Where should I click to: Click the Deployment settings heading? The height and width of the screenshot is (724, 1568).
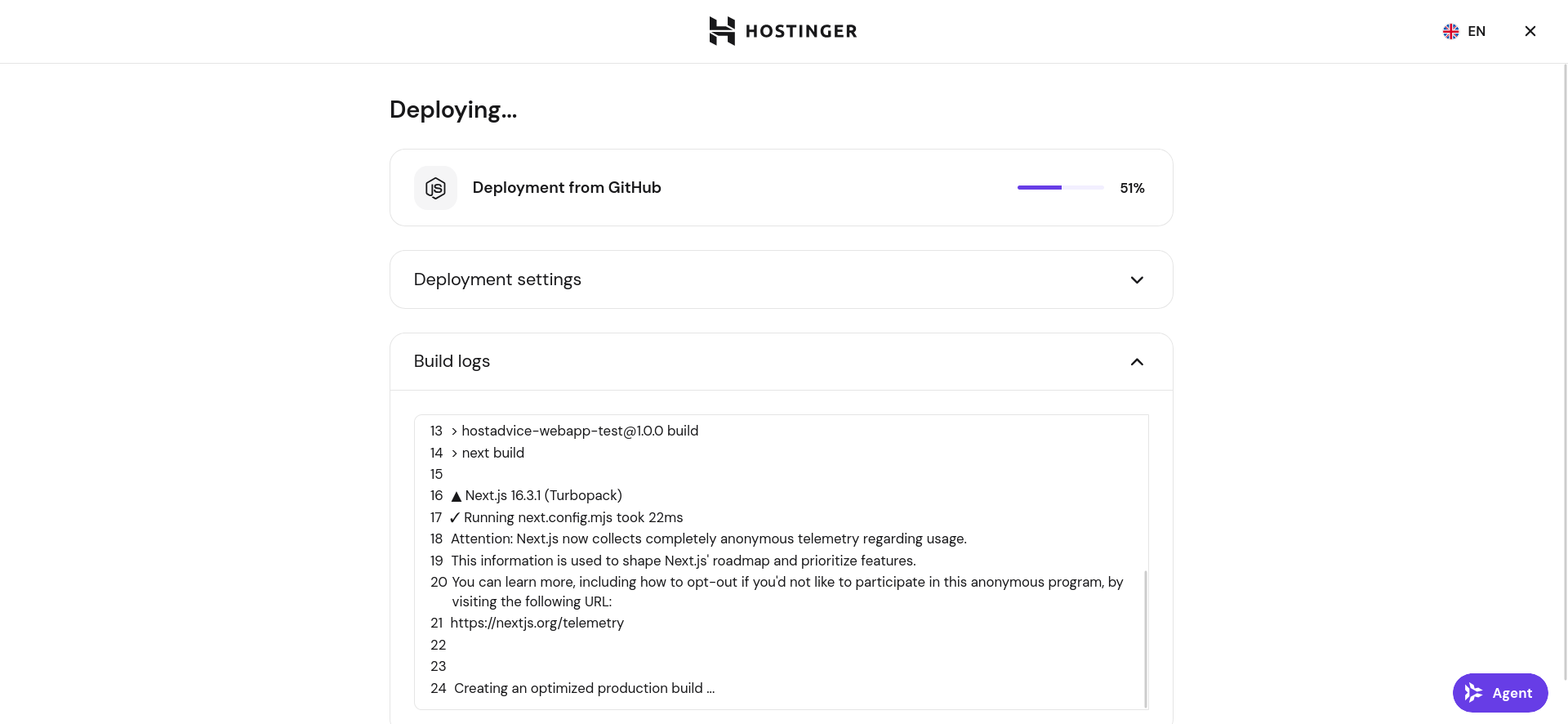click(x=497, y=279)
